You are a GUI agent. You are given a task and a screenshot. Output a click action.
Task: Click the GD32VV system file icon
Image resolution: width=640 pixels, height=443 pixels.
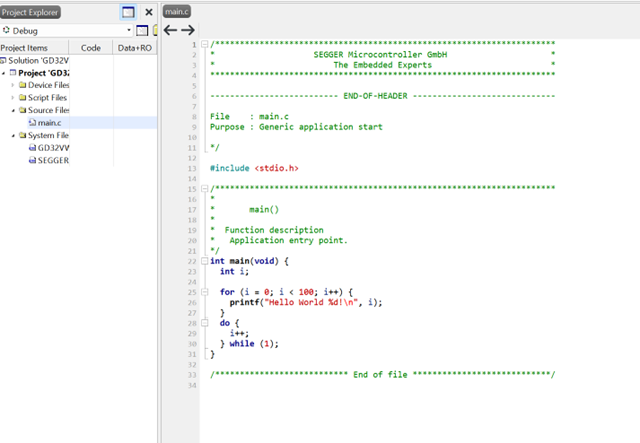pos(32,148)
